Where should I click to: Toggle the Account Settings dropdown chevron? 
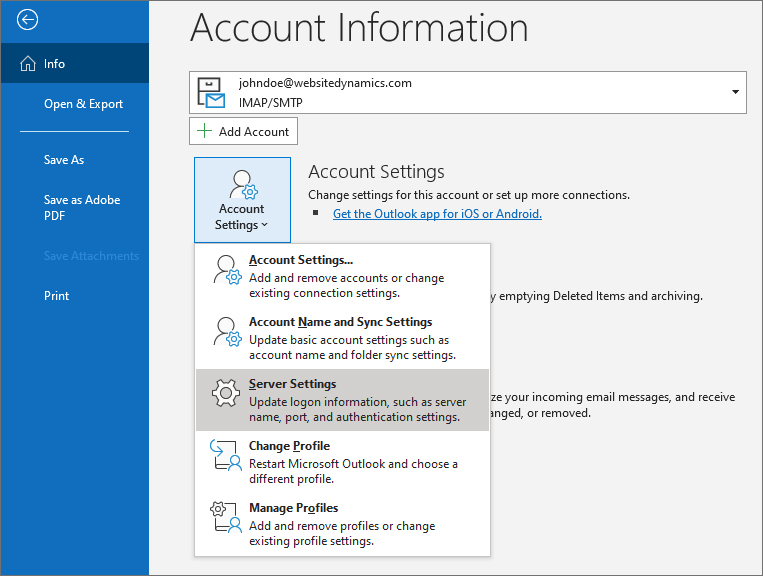tap(264, 225)
